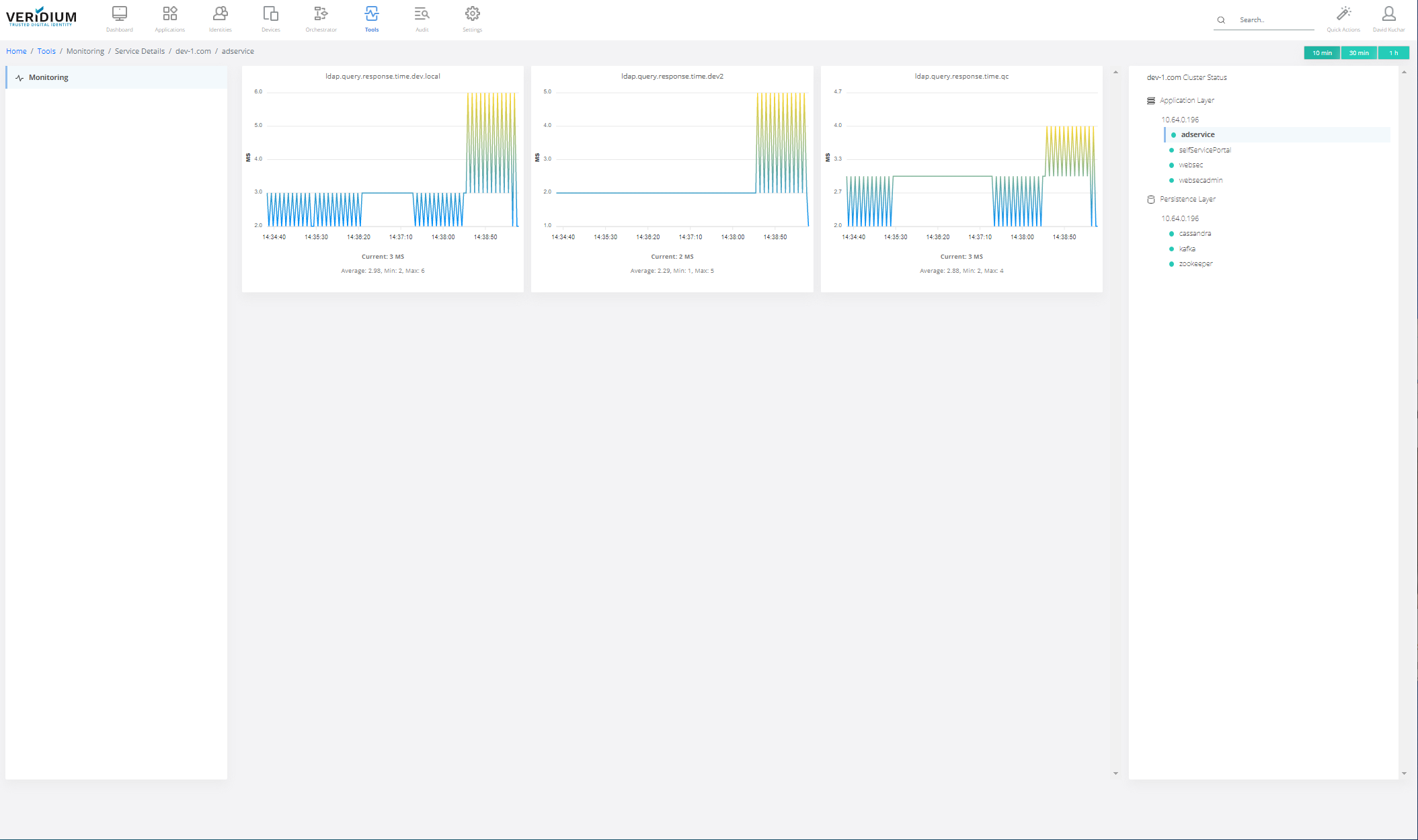Select cassandra service in Persistence Layer
This screenshot has width=1418, height=840.
[x=1195, y=234]
